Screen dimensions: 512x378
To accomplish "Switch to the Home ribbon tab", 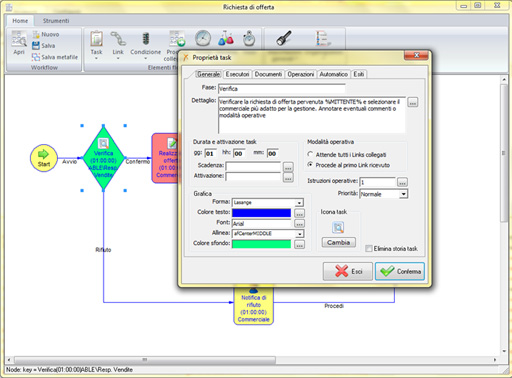I will pos(20,21).
